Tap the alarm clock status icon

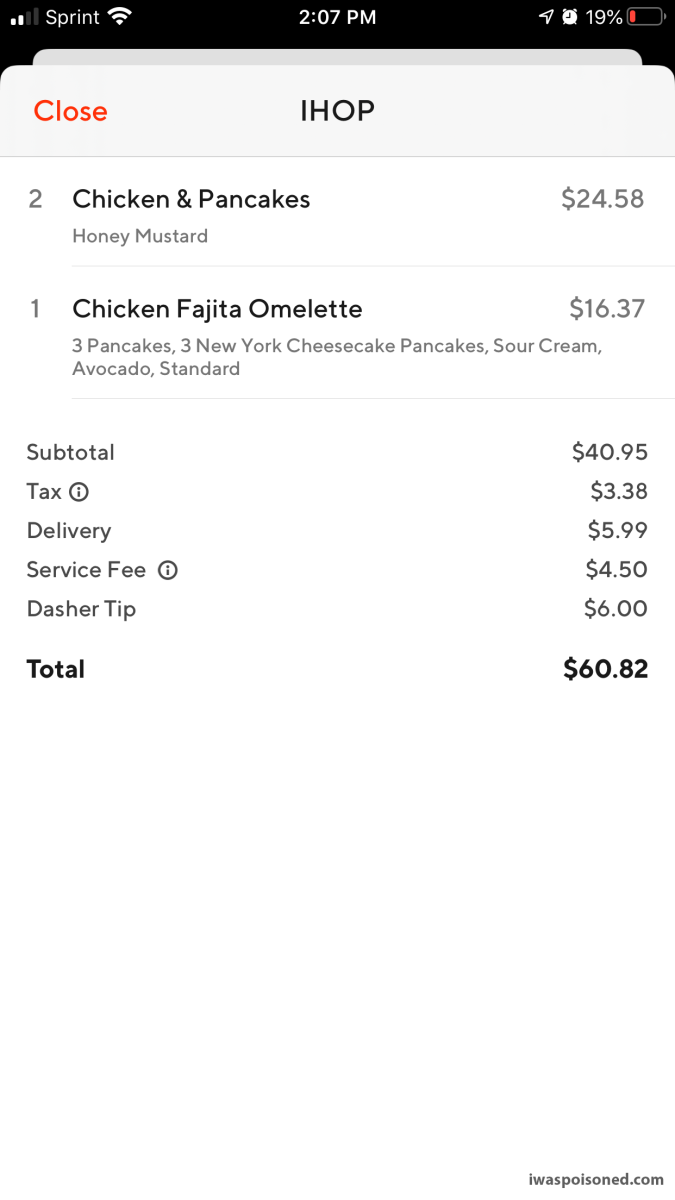570,17
